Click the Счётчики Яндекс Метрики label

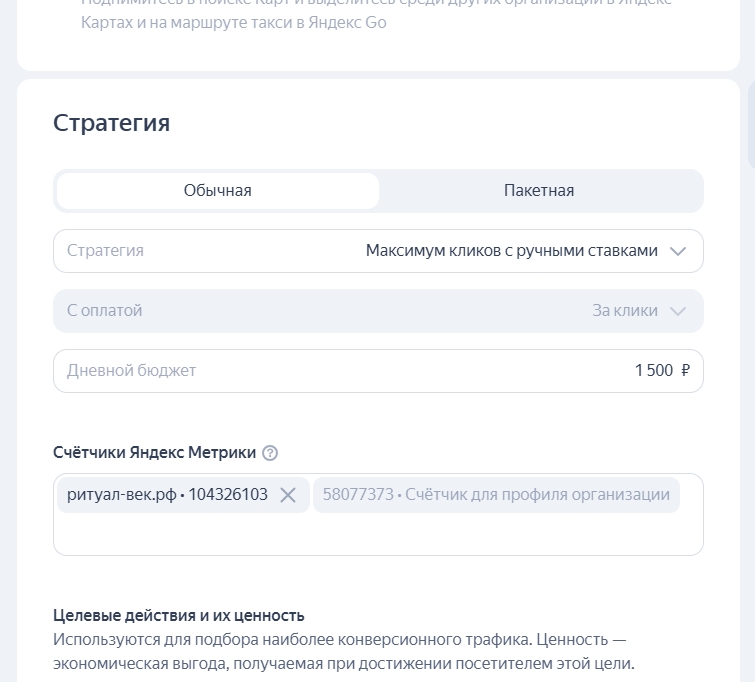point(154,452)
